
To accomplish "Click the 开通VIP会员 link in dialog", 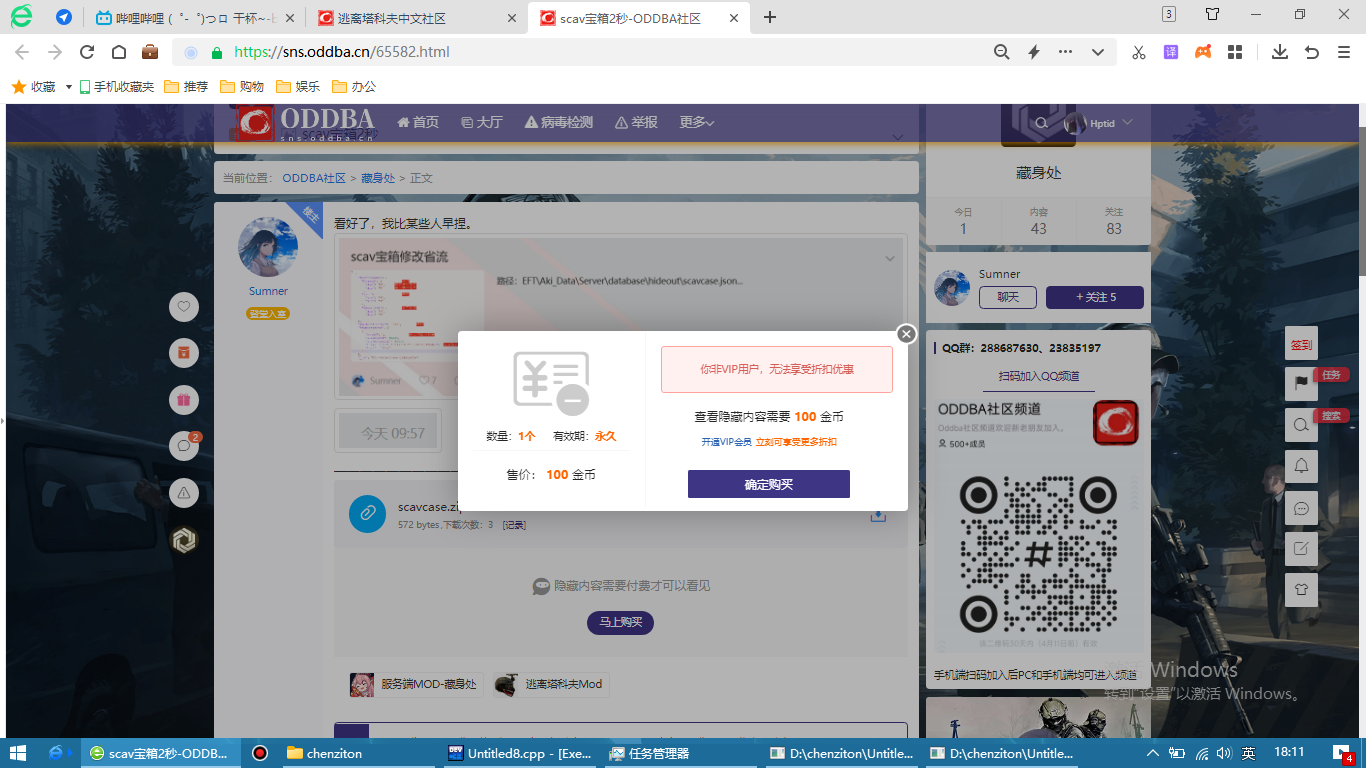I will coord(727,441).
